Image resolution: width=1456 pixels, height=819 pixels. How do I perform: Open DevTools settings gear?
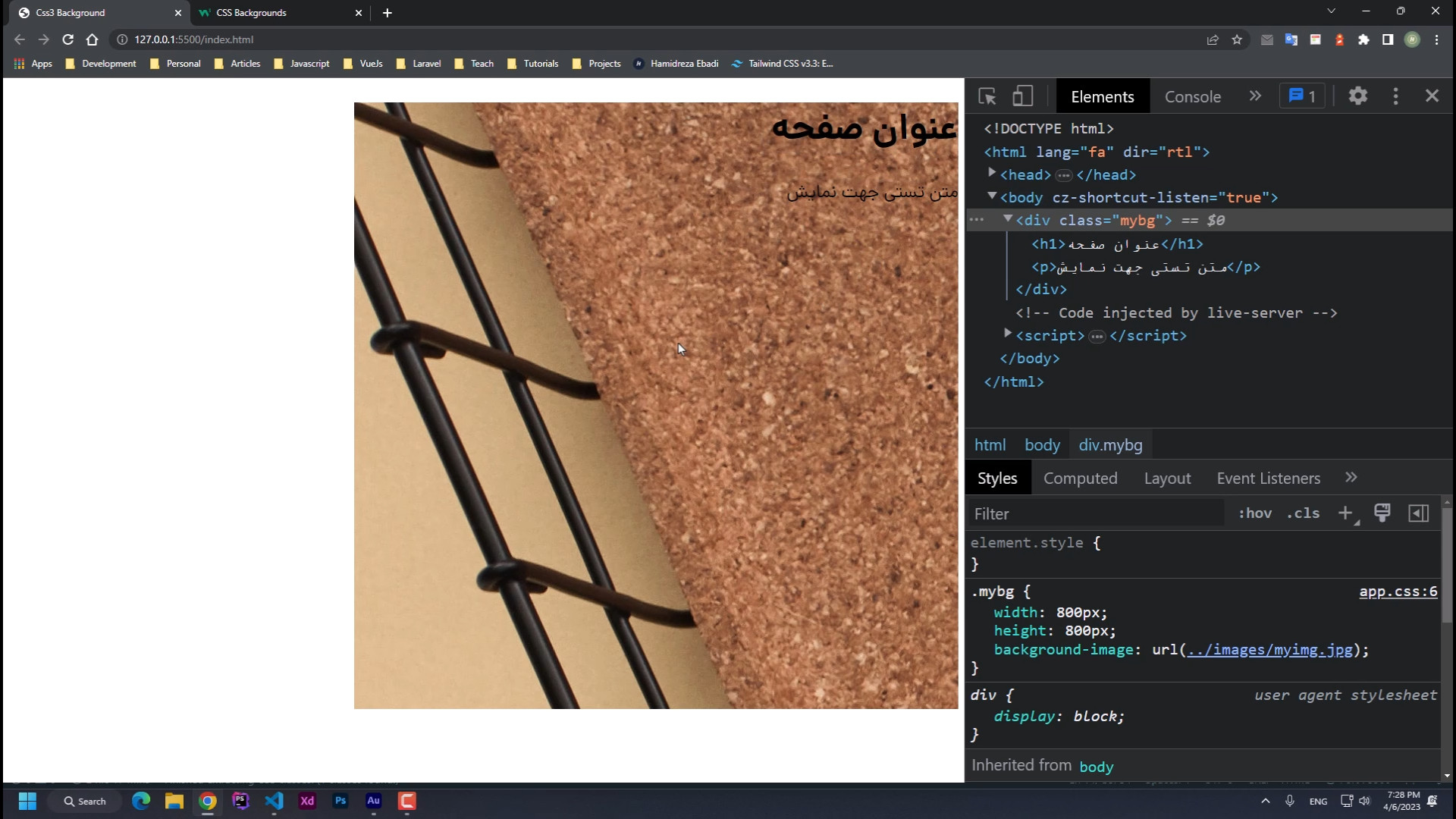point(1357,96)
